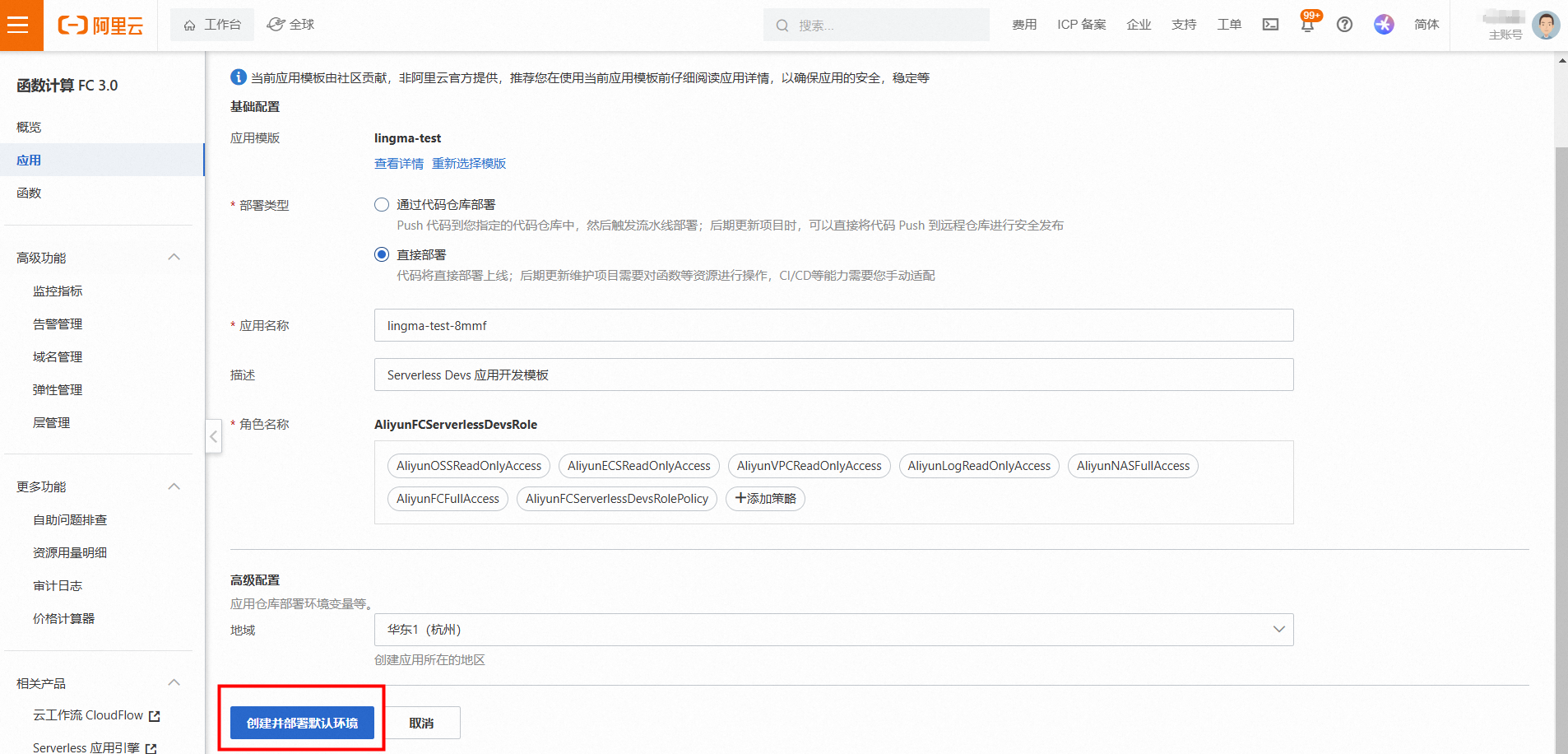The width and height of the screenshot is (1568, 754).
Task: Click the user avatar picture
Action: tap(1546, 25)
